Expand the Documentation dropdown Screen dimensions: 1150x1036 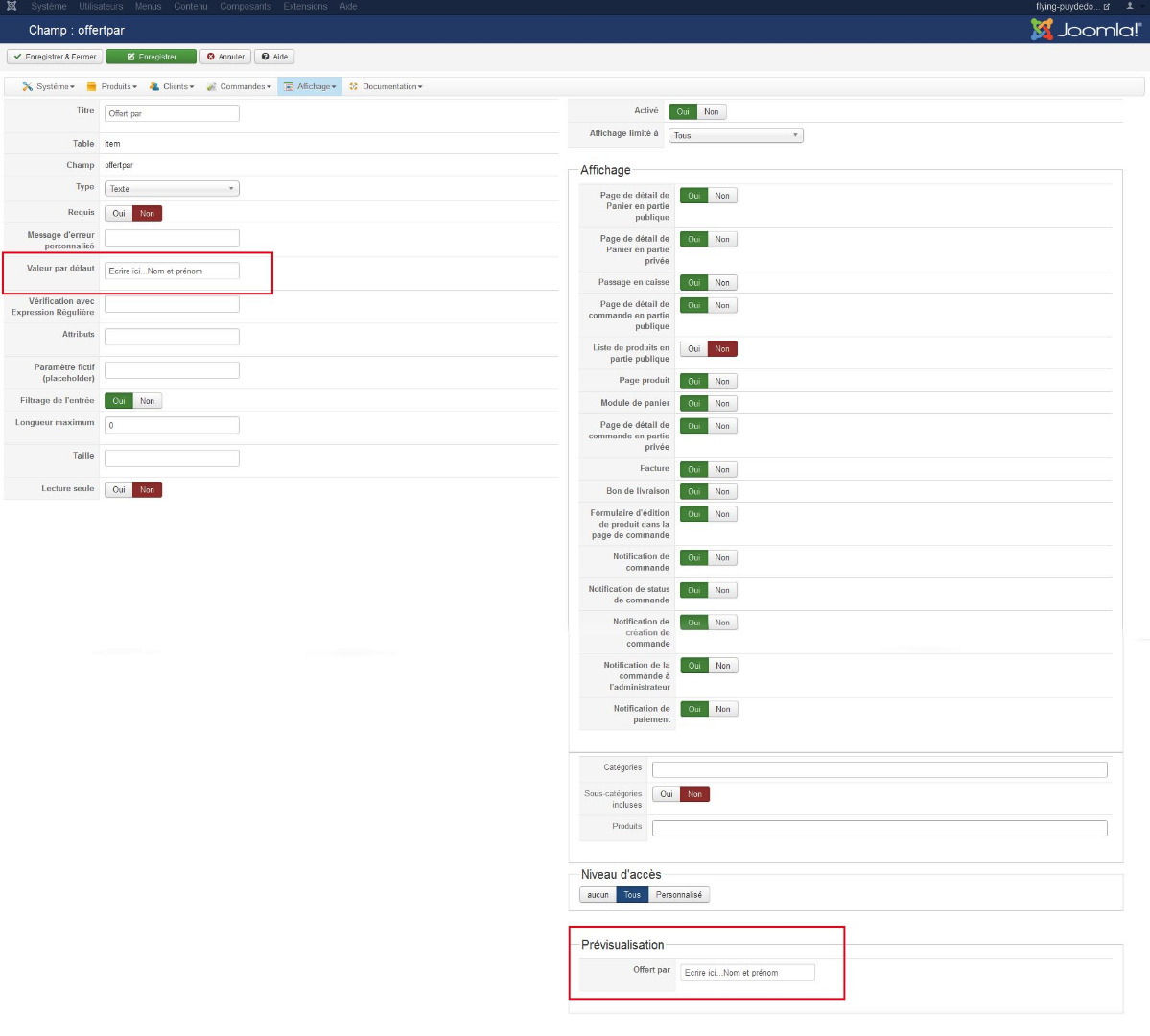[387, 86]
